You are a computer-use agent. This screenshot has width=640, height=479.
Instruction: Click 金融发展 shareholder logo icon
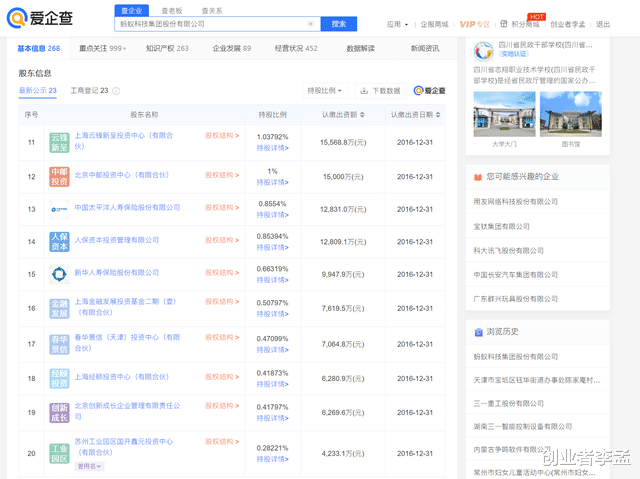pyautogui.click(x=59, y=308)
